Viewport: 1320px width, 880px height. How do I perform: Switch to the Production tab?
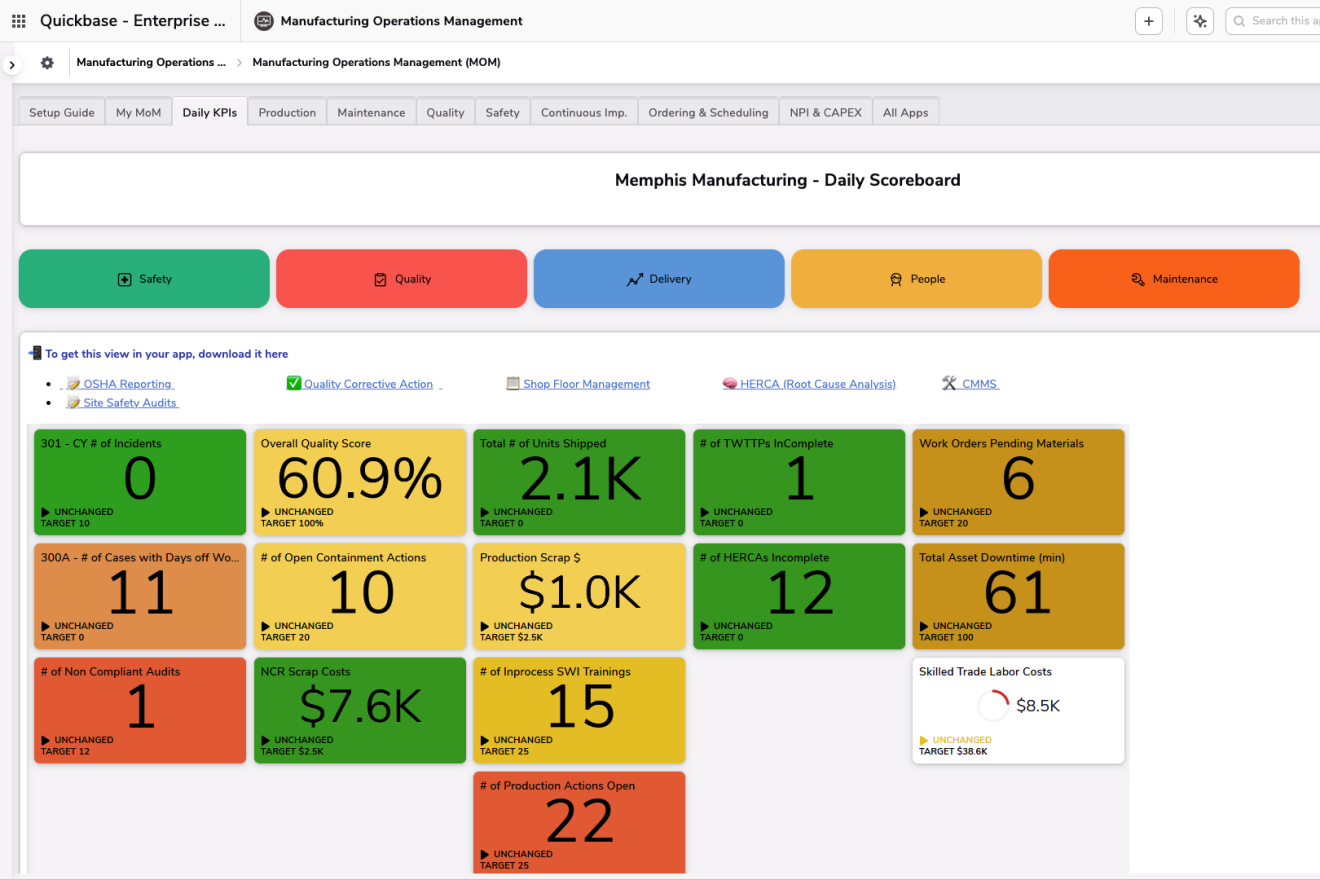pos(287,113)
